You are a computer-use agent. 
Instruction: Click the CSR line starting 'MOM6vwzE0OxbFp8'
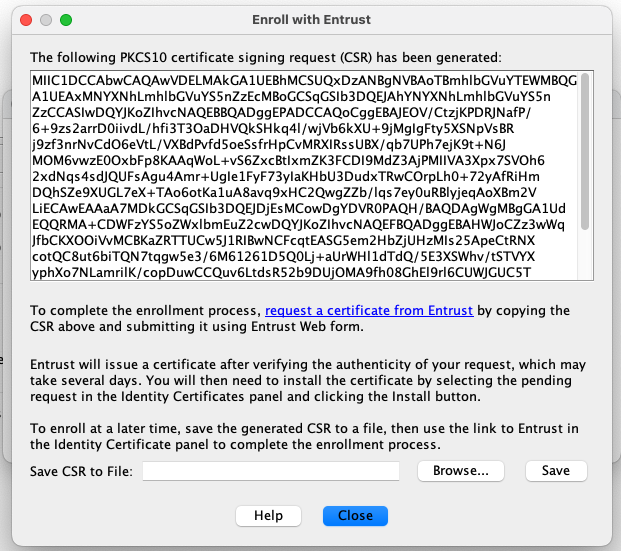[x=290, y=160]
